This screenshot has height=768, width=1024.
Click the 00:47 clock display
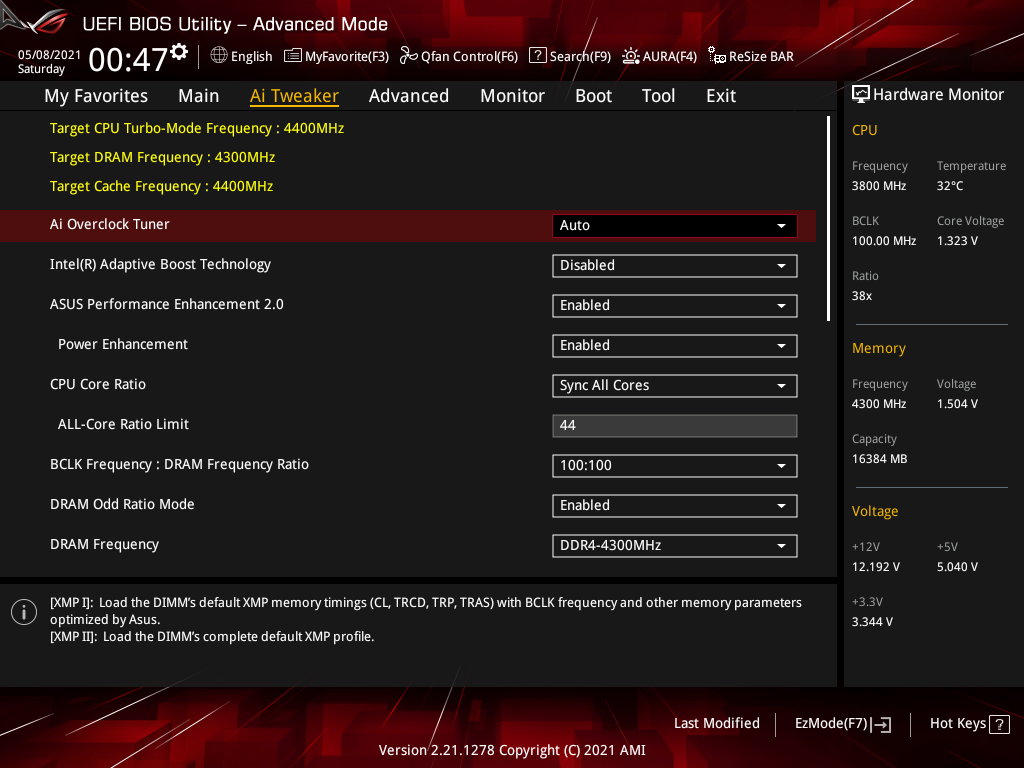(x=128, y=60)
